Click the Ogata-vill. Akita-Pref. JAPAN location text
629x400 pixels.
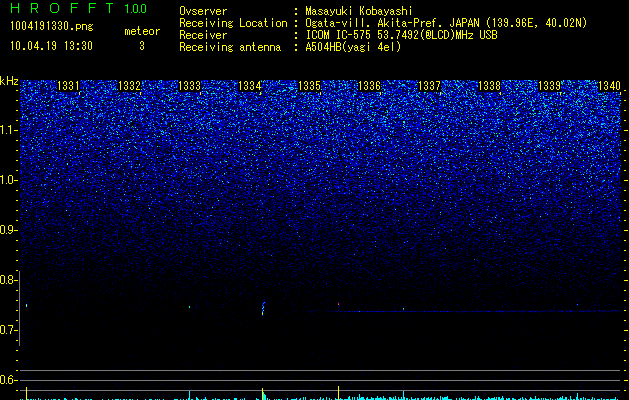coord(446,23)
